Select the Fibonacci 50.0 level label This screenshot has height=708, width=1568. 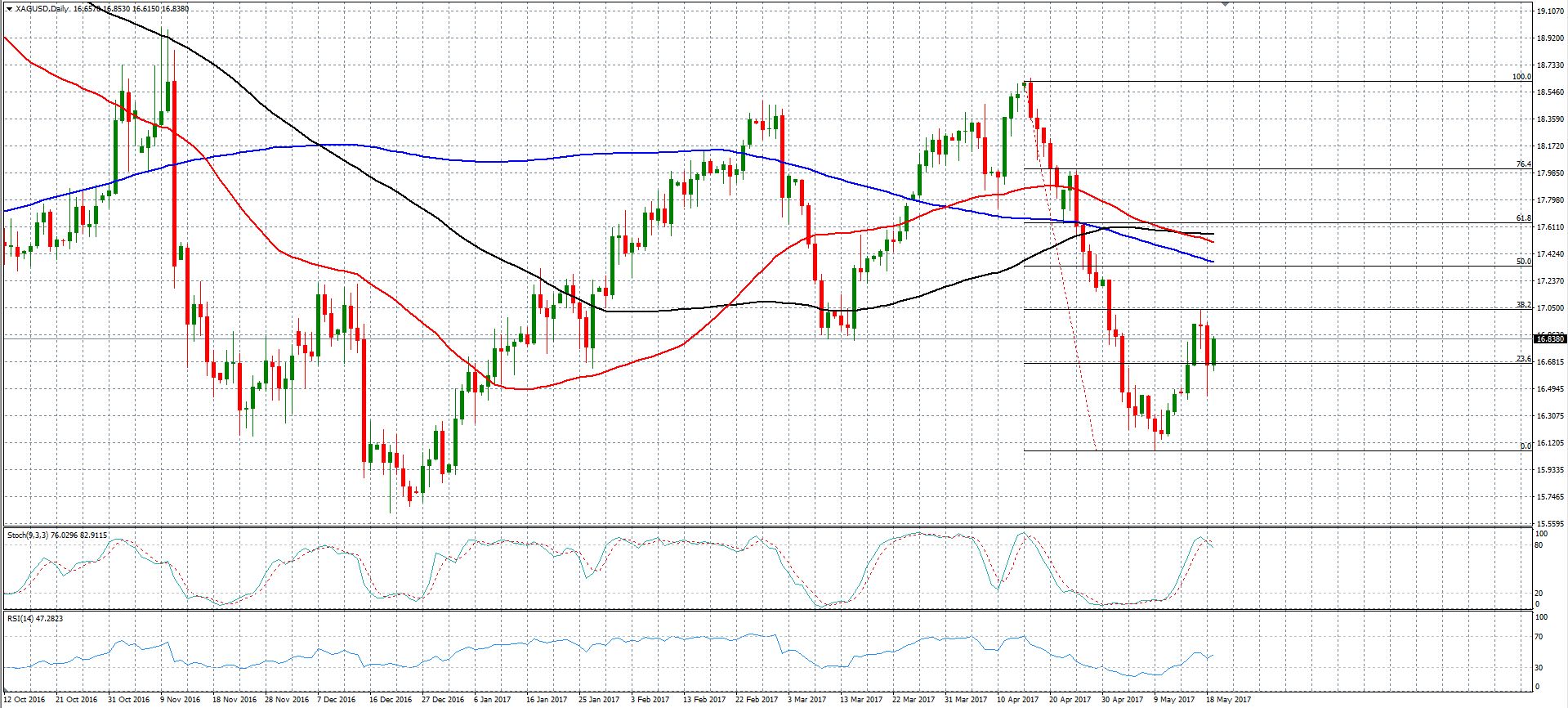pos(1524,262)
